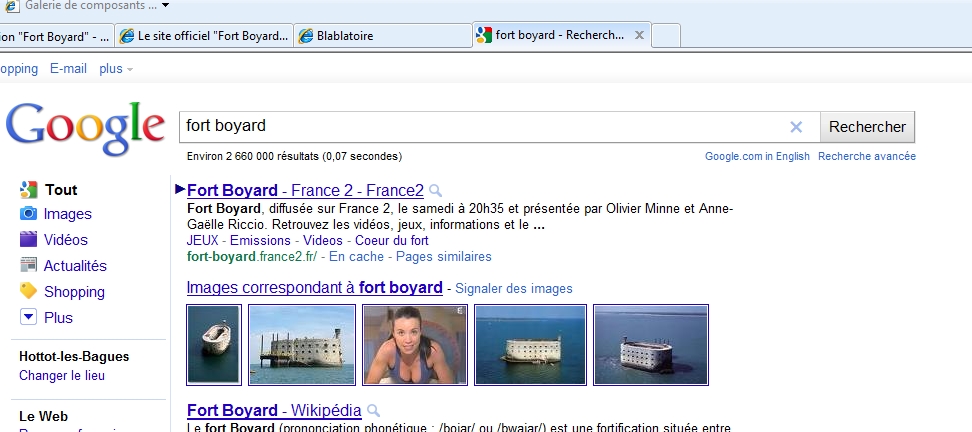Click the magnifier next to Wikipédia result

(373, 410)
